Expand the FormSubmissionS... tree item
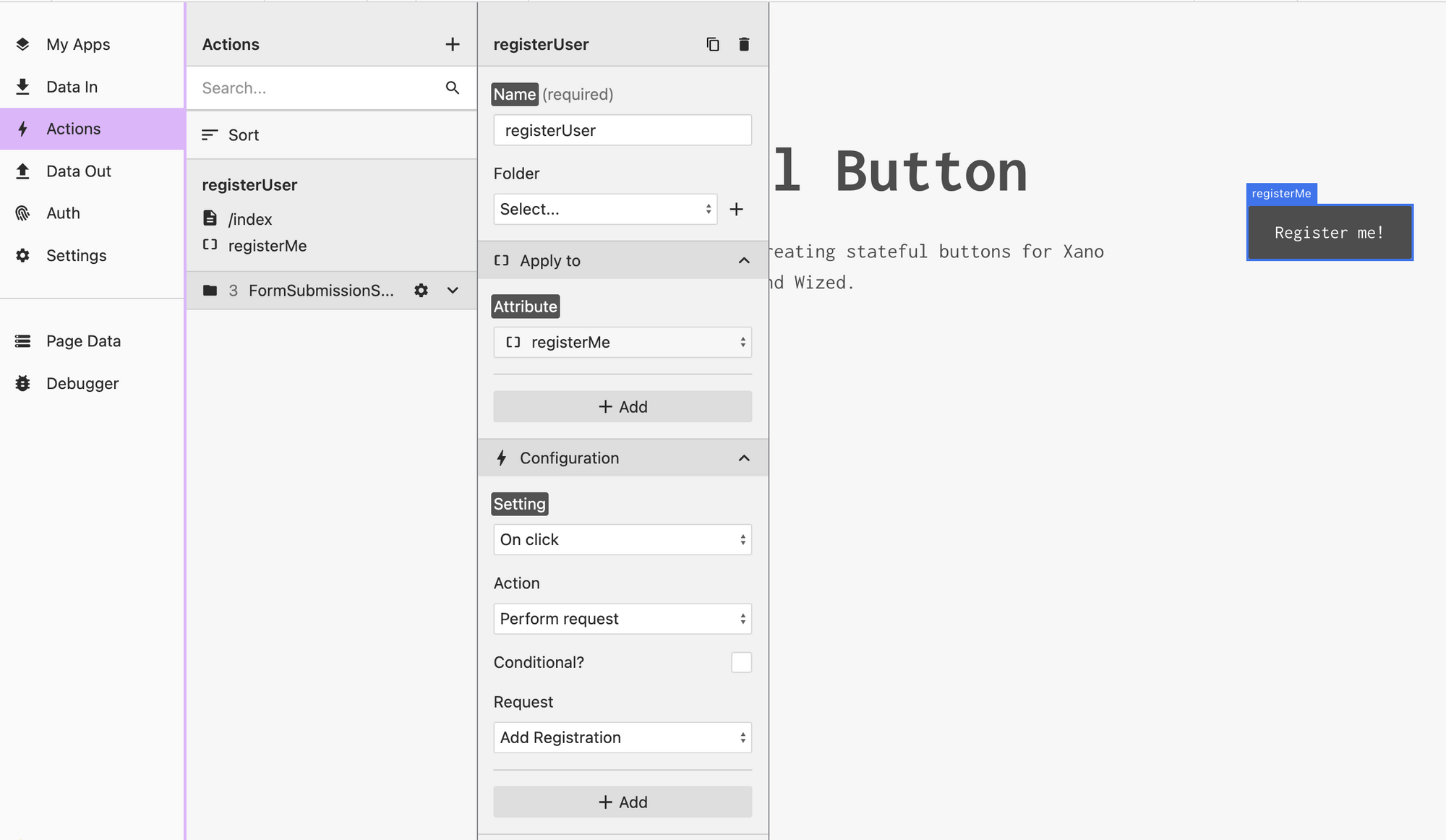The height and width of the screenshot is (840, 1446). [451, 290]
